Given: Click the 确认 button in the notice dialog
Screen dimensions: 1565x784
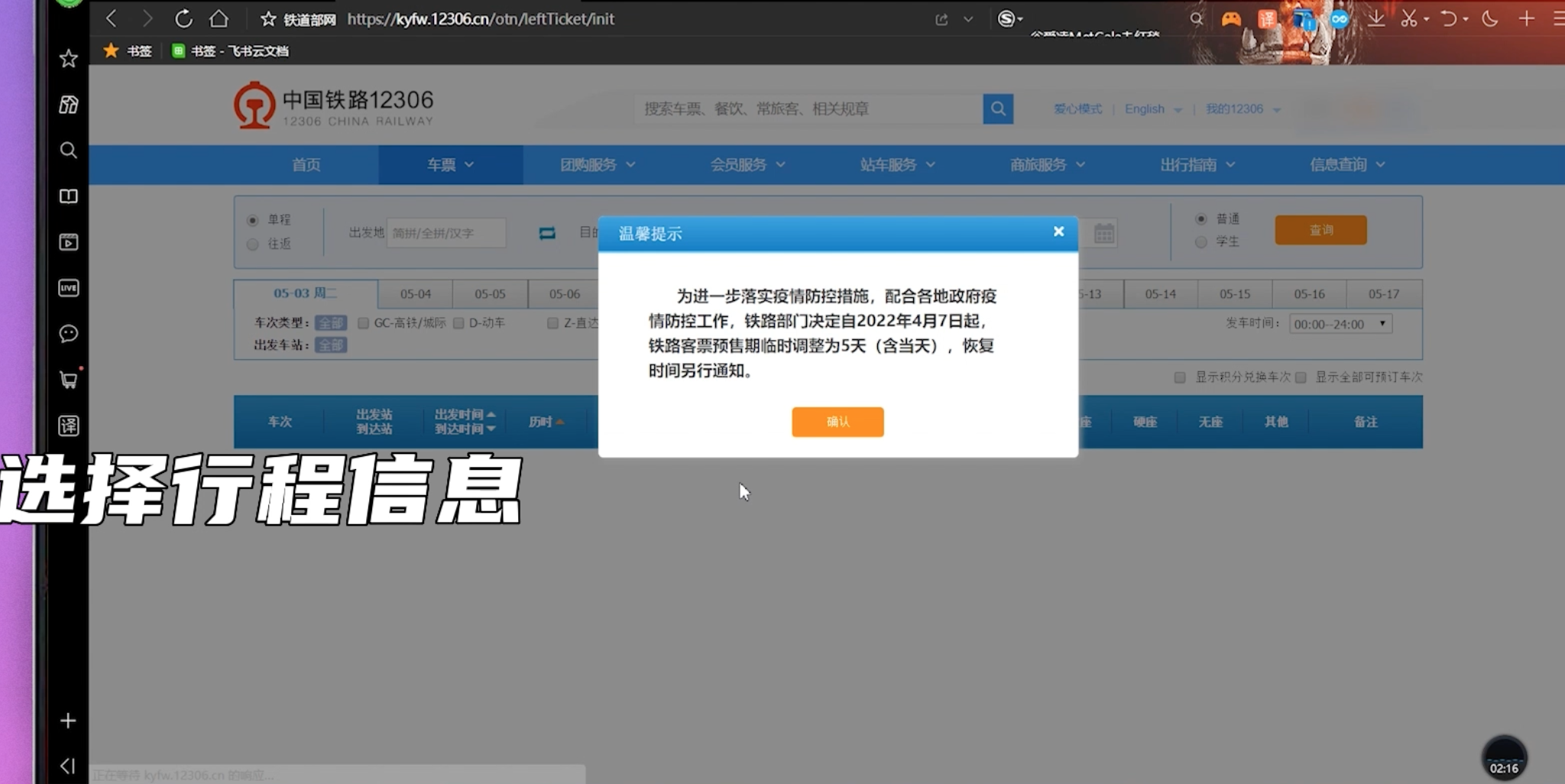Looking at the screenshot, I should [838, 422].
